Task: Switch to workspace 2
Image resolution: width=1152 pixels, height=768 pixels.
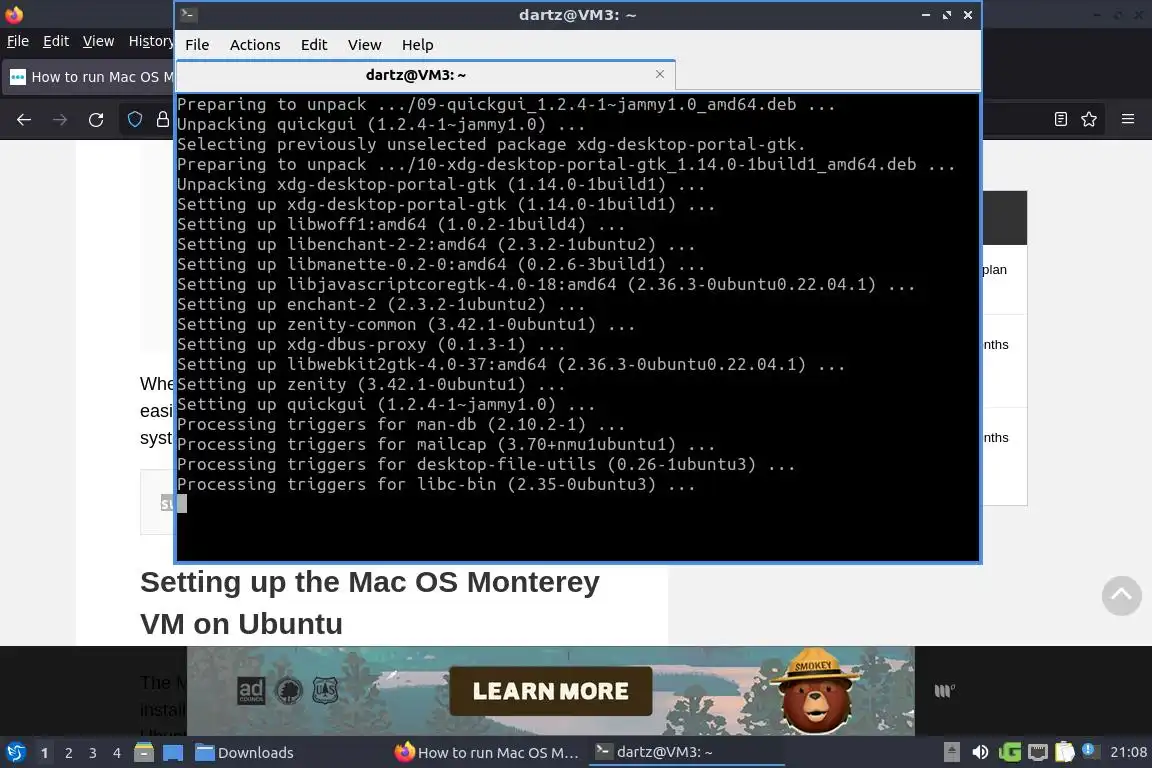Action: pos(69,753)
